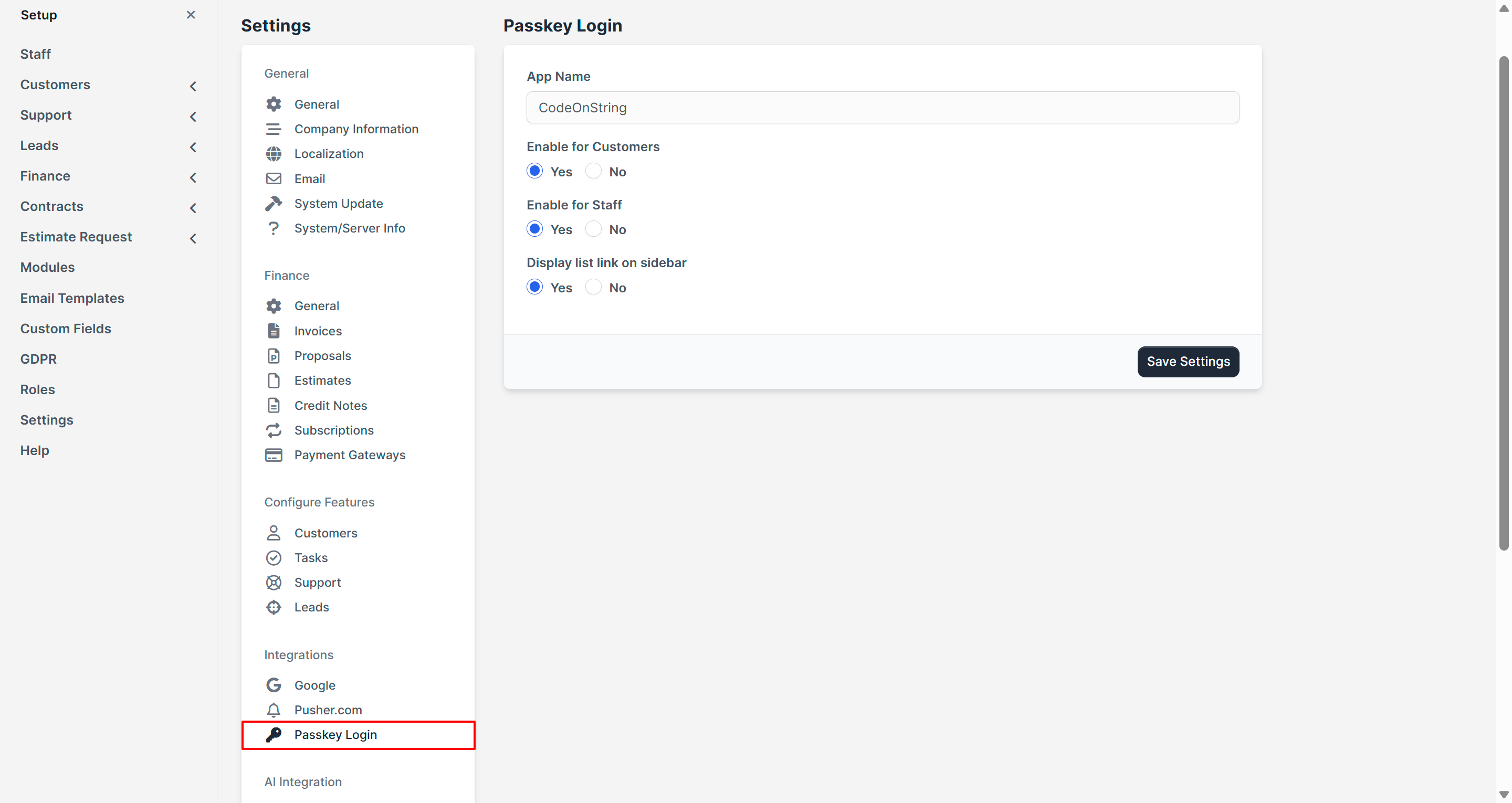Expand the Finance menu chevron in Setup
The image size is (1512, 803).
(x=193, y=177)
